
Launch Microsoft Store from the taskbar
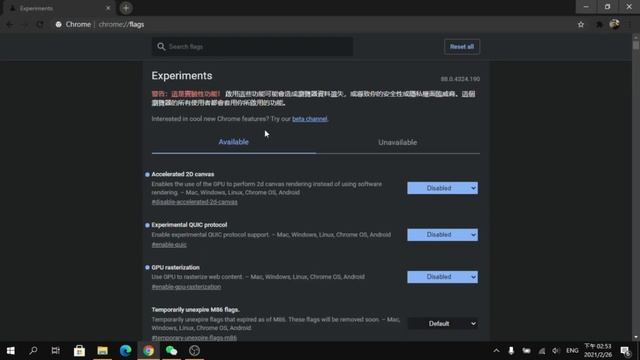point(79,351)
